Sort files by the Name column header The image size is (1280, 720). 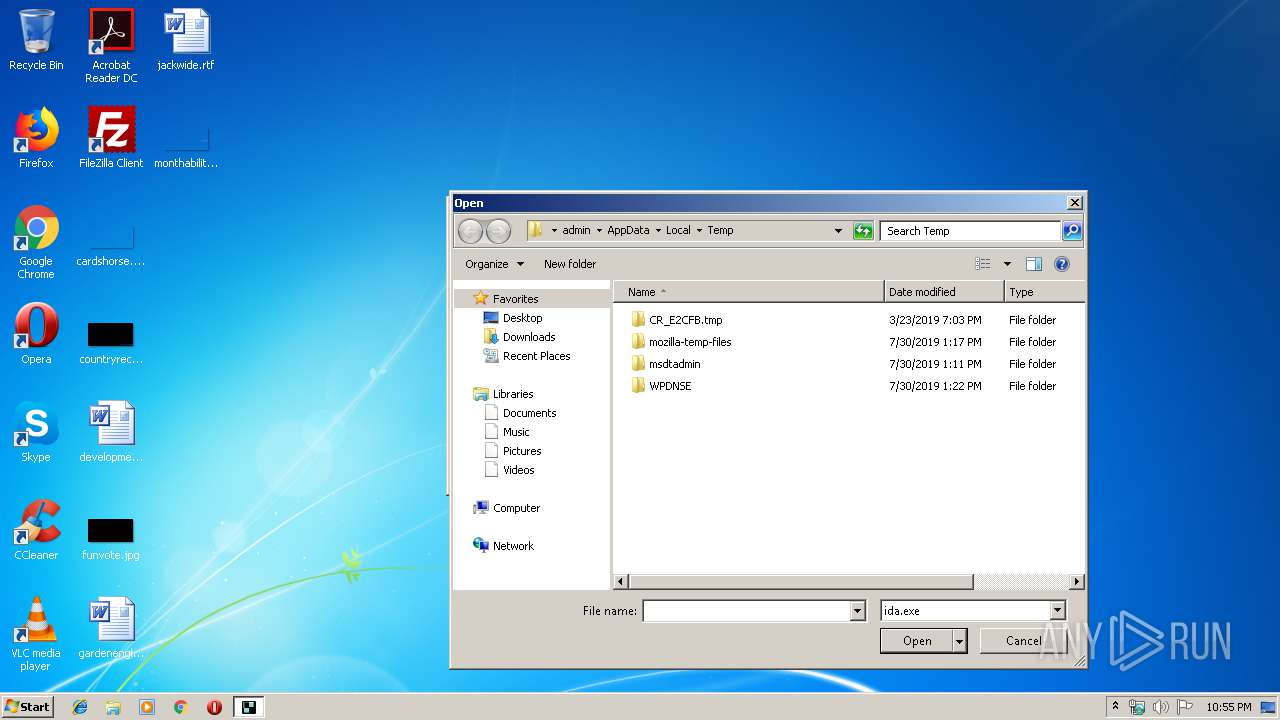tap(749, 292)
